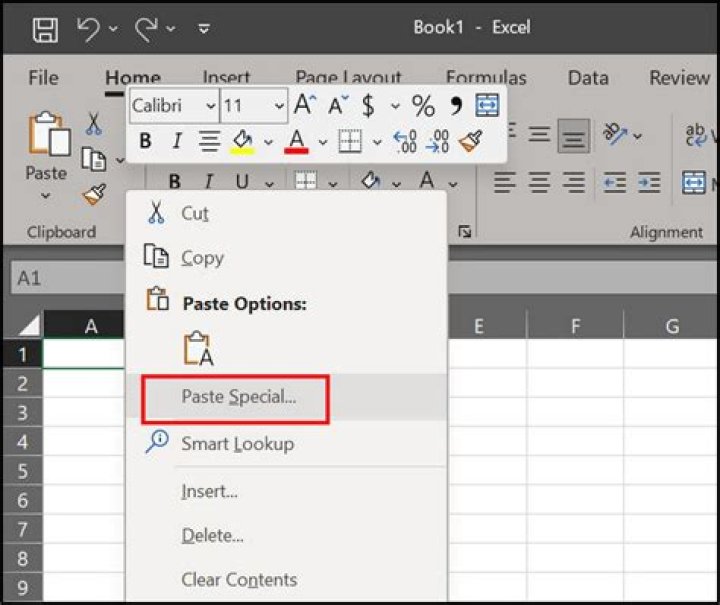
Task: Click the ribbon Cut scissors icon
Action: (x=94, y=123)
